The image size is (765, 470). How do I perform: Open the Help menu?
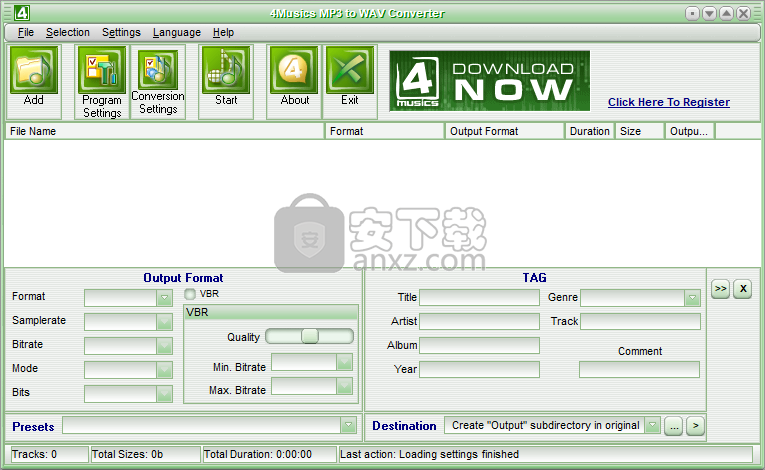(223, 32)
